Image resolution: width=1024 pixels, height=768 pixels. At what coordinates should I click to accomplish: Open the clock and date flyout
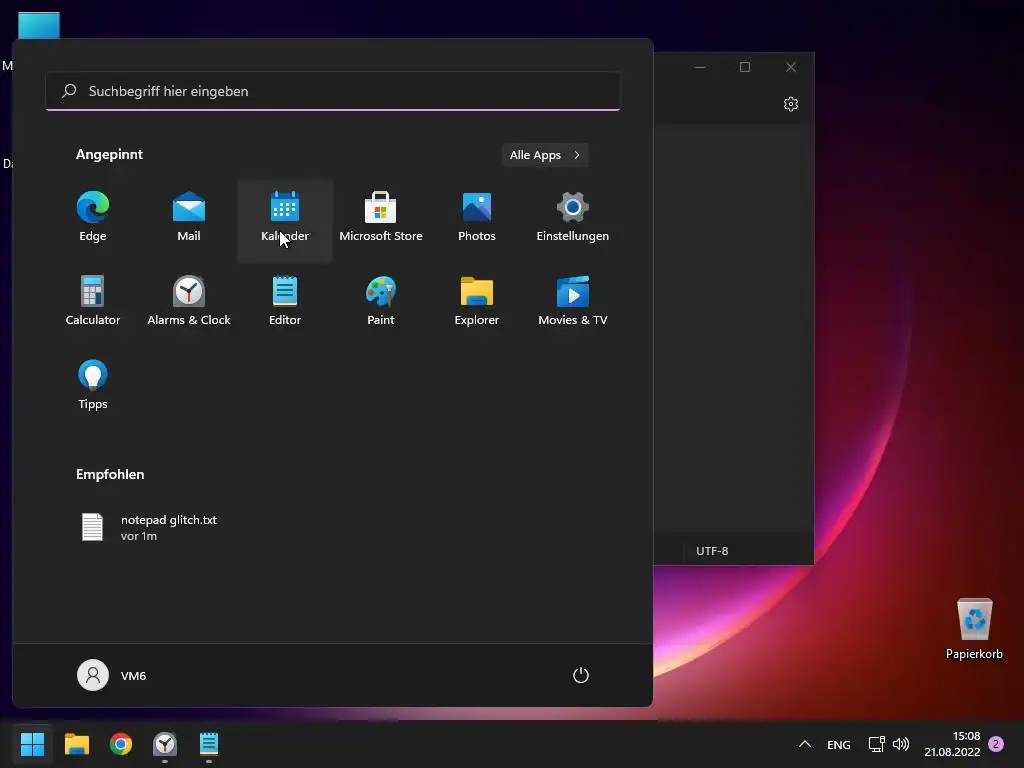[x=952, y=744]
